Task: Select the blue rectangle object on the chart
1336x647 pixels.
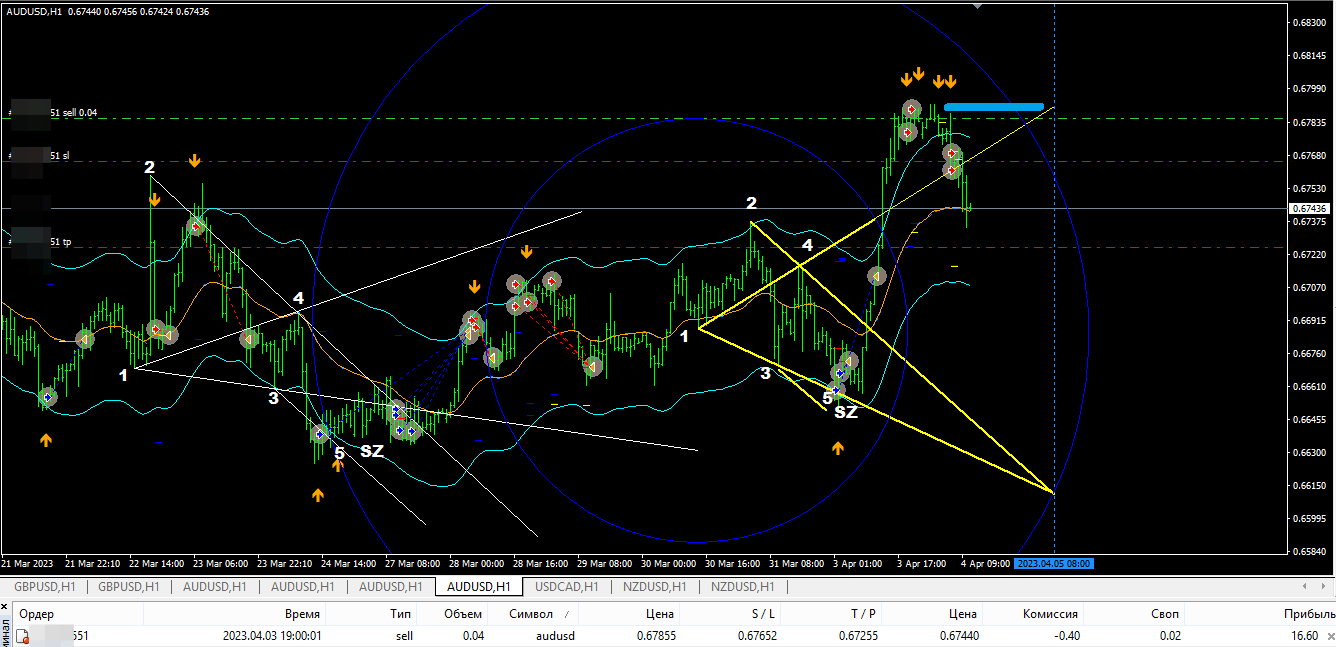Action: 994,106
